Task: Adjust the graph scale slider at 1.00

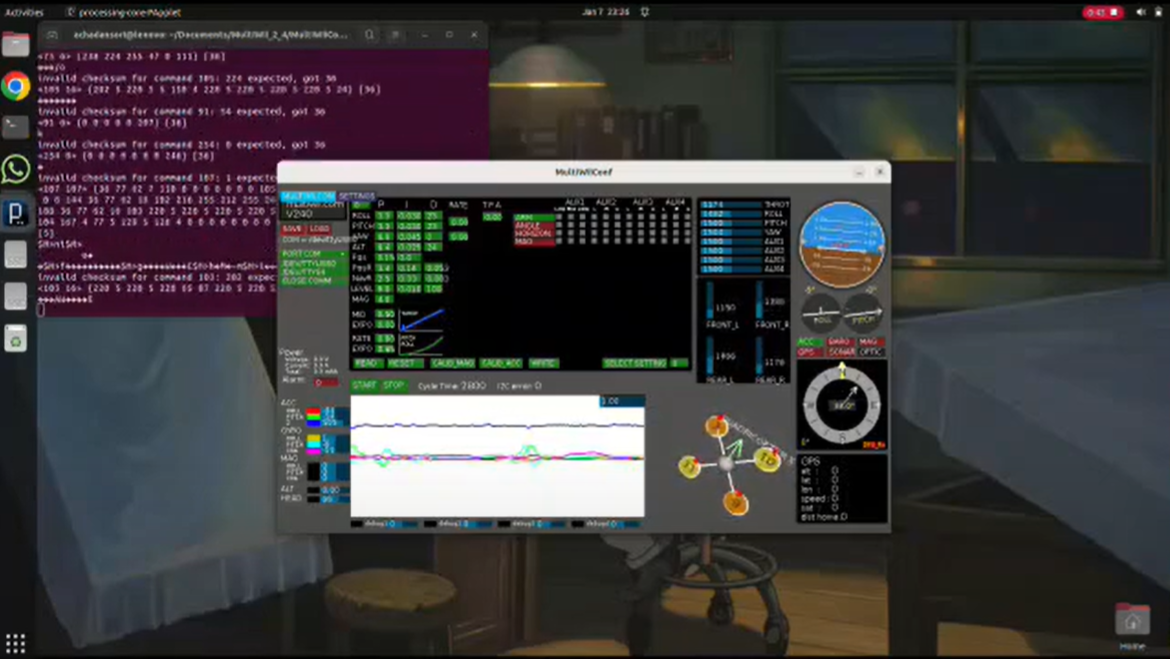Action: pyautogui.click(x=621, y=401)
